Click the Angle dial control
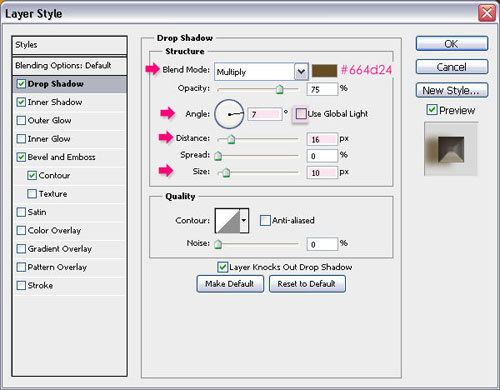Viewport: 500px width, 390px height. click(229, 114)
